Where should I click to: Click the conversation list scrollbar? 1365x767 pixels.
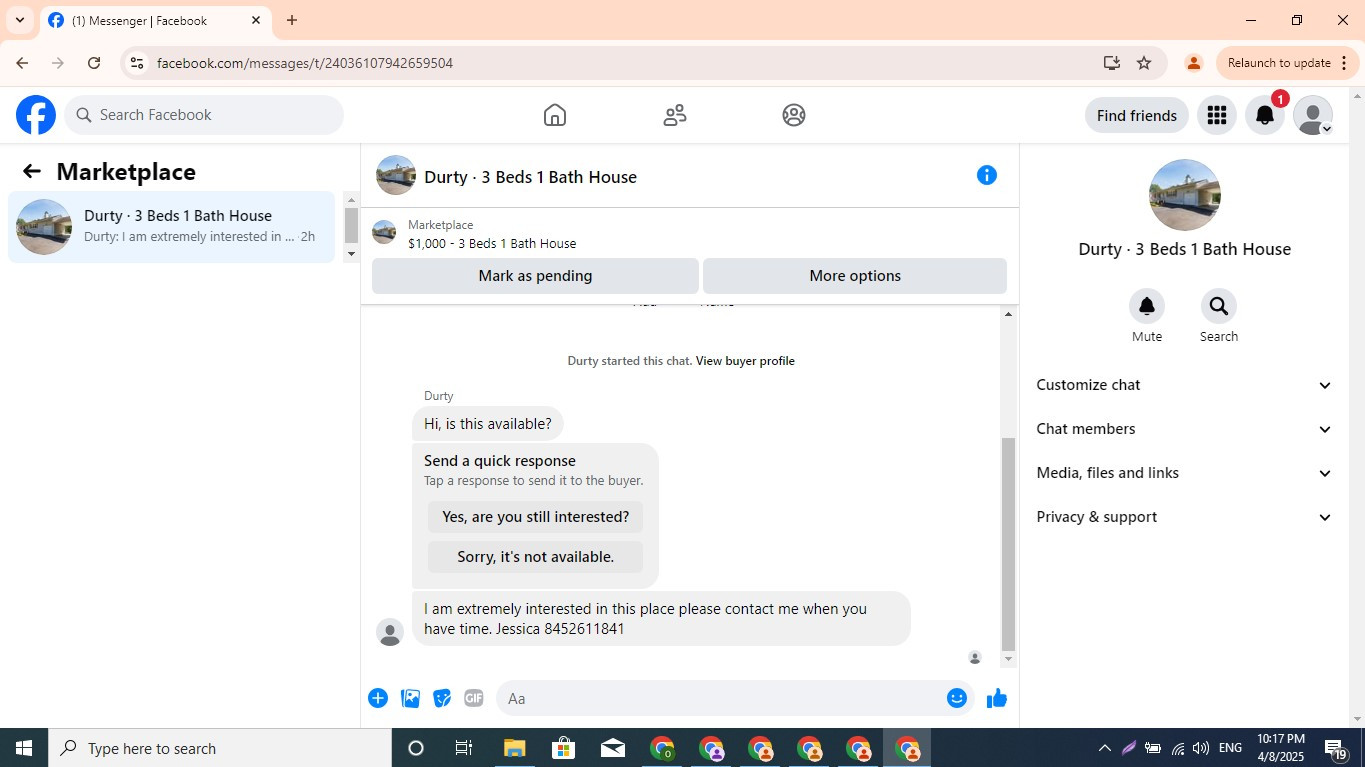[x=351, y=225]
